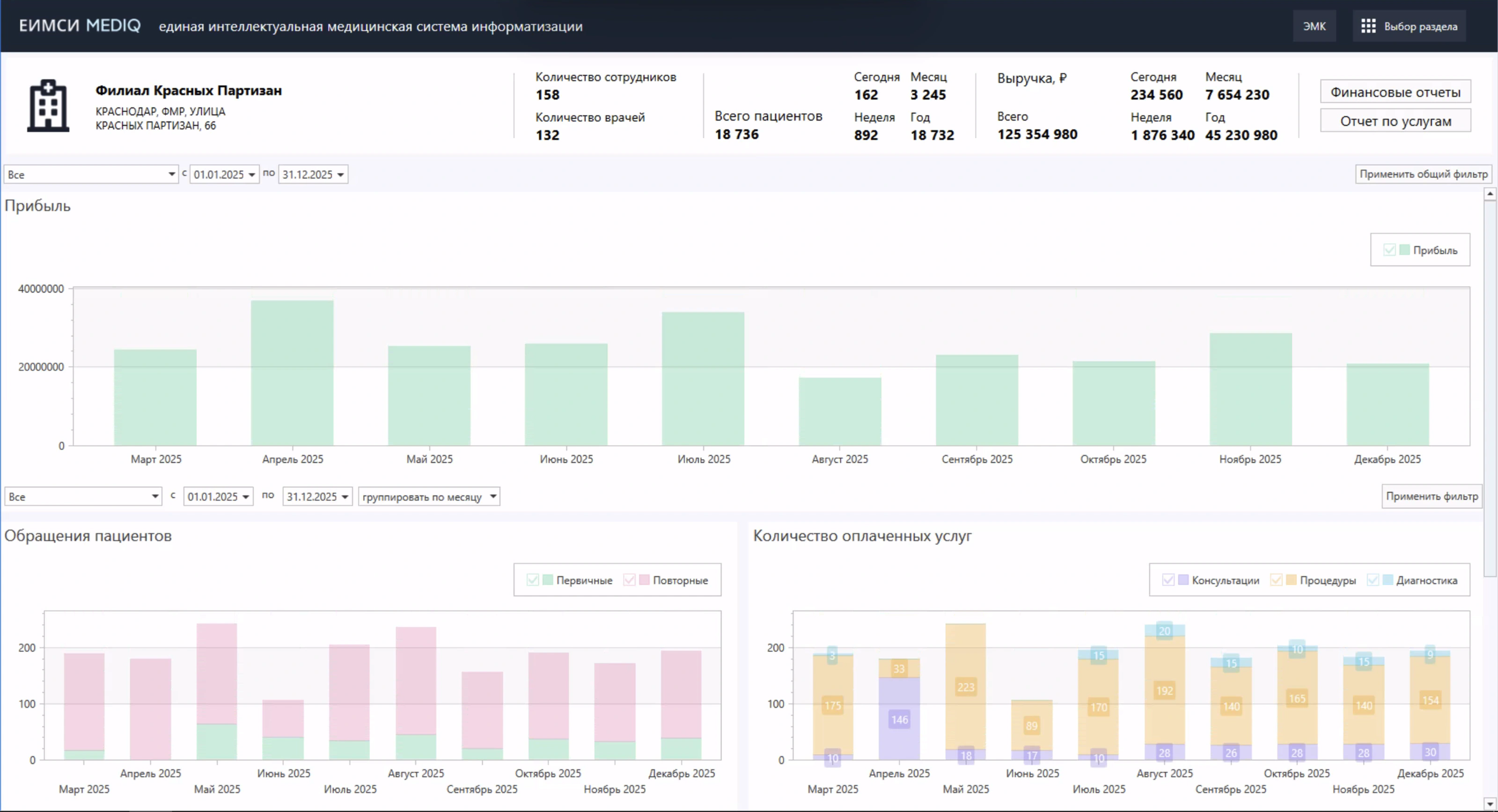Click the scrollbar down arrow
Screen dimensions: 1498x812
click(1490, 805)
